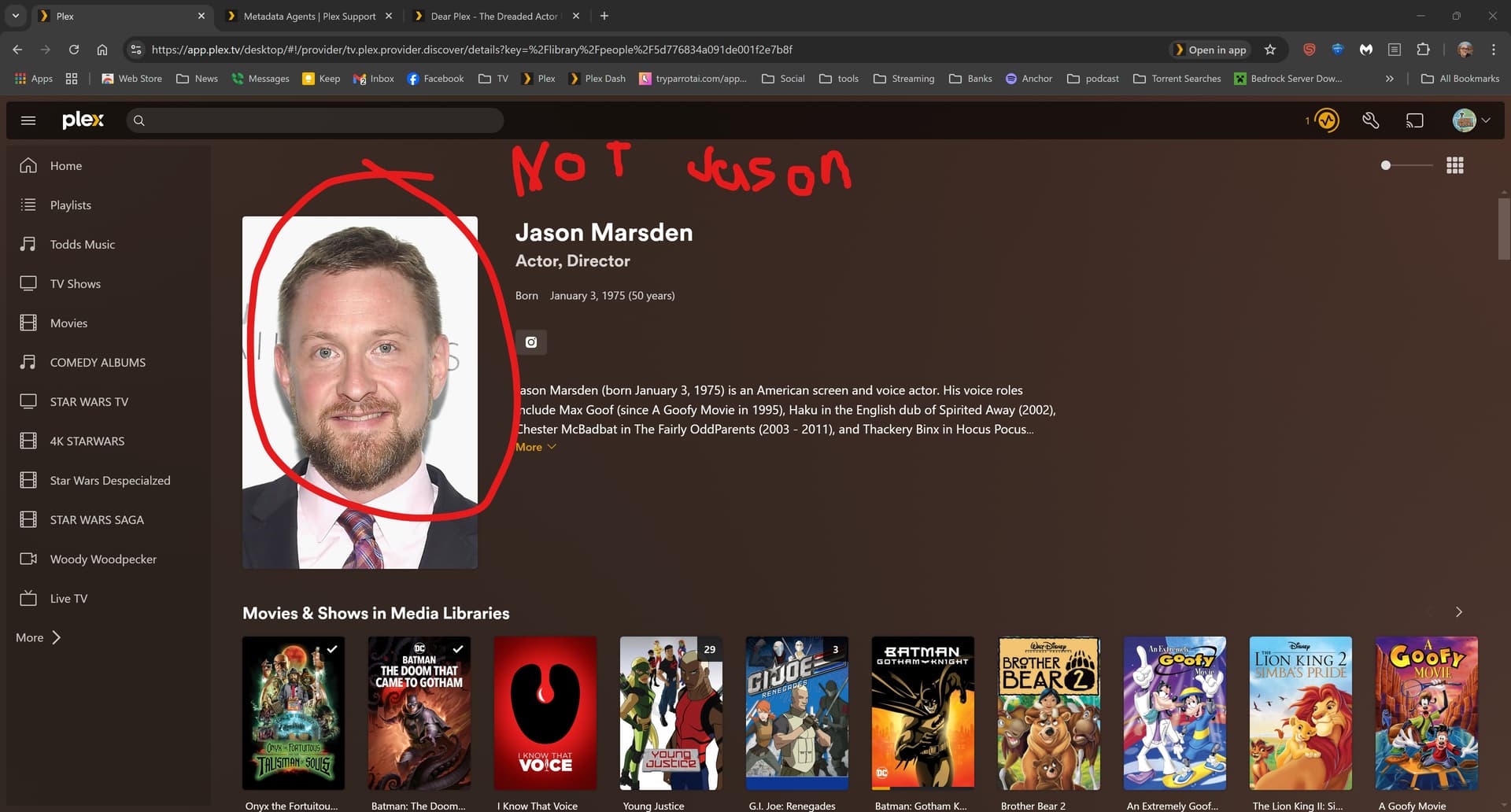Open the Plex Dash bookmark
This screenshot has width=1511, height=812.
tap(597, 79)
